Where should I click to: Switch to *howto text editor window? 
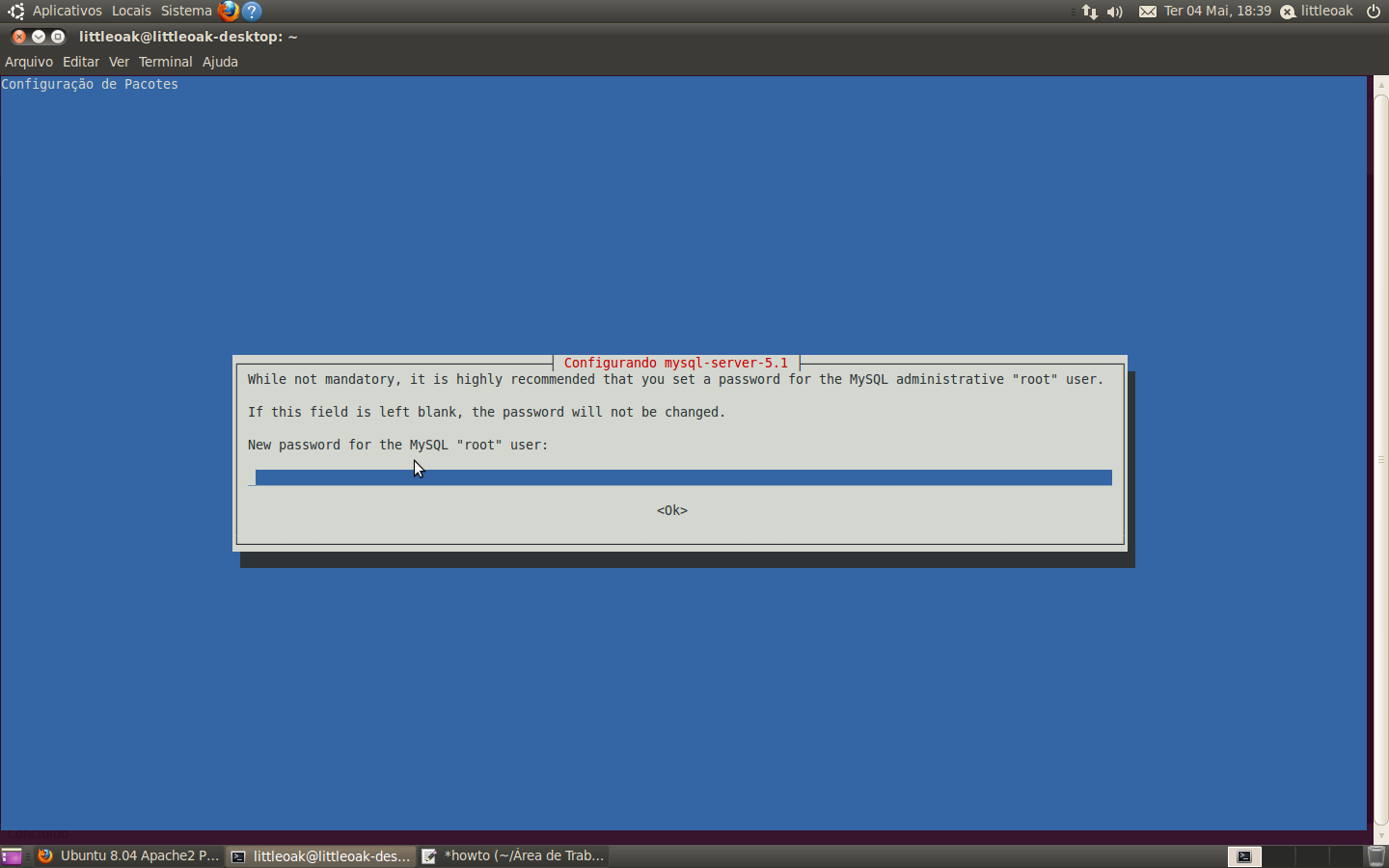pyautogui.click(x=513, y=855)
